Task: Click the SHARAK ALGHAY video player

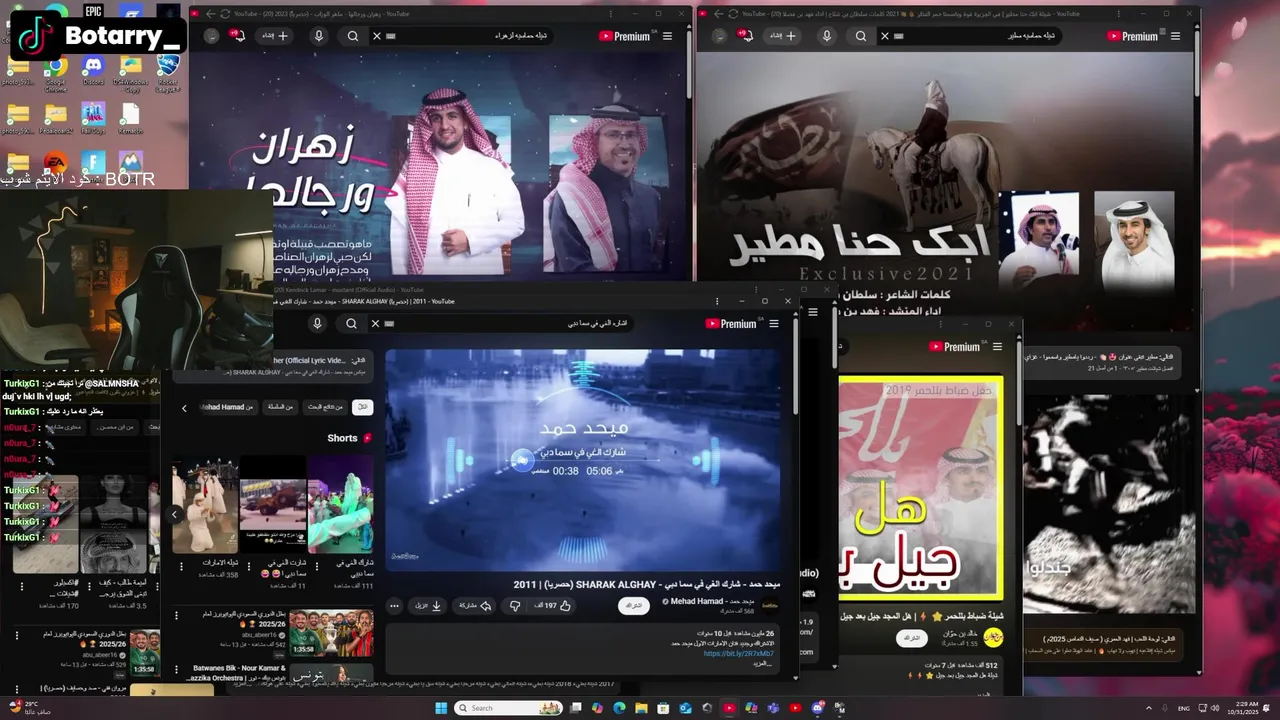Action: click(x=583, y=460)
